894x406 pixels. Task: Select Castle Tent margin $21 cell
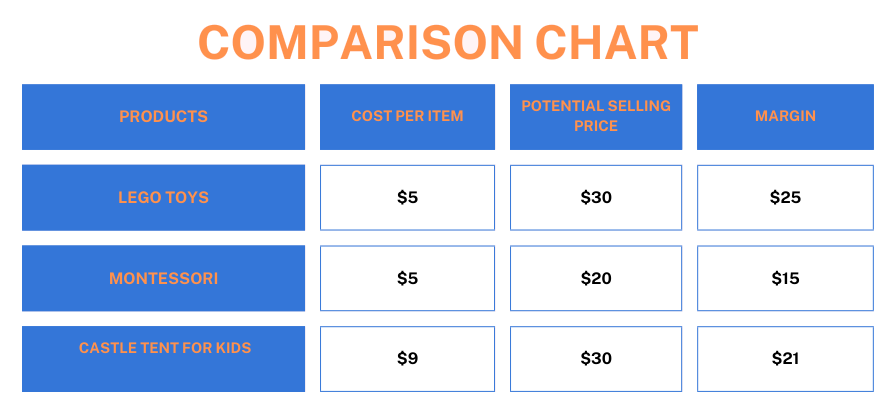(785, 359)
